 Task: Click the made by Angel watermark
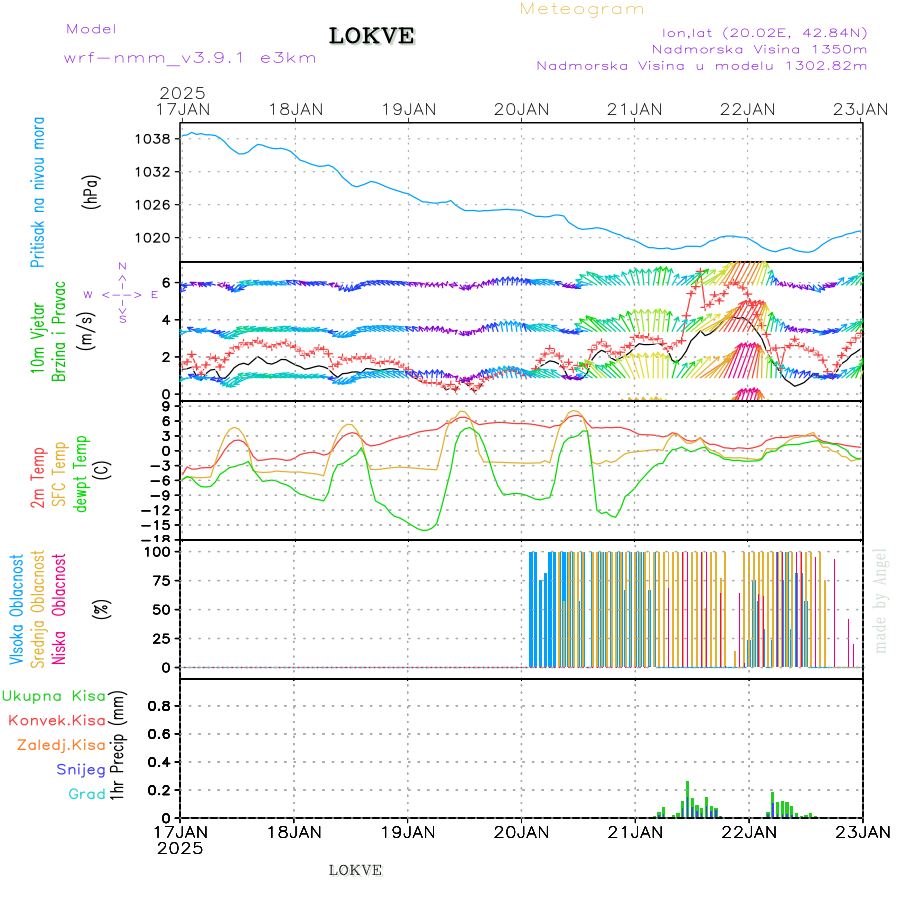click(881, 600)
